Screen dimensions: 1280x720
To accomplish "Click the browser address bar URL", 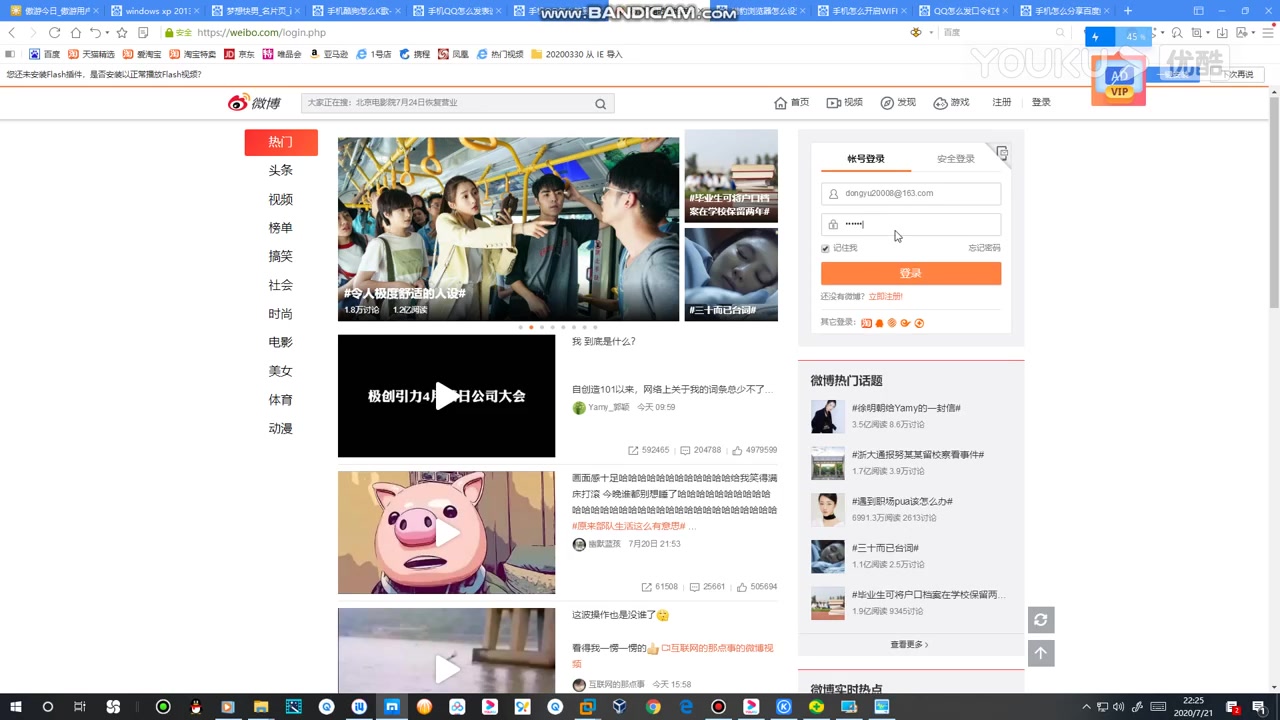I will 262,33.
